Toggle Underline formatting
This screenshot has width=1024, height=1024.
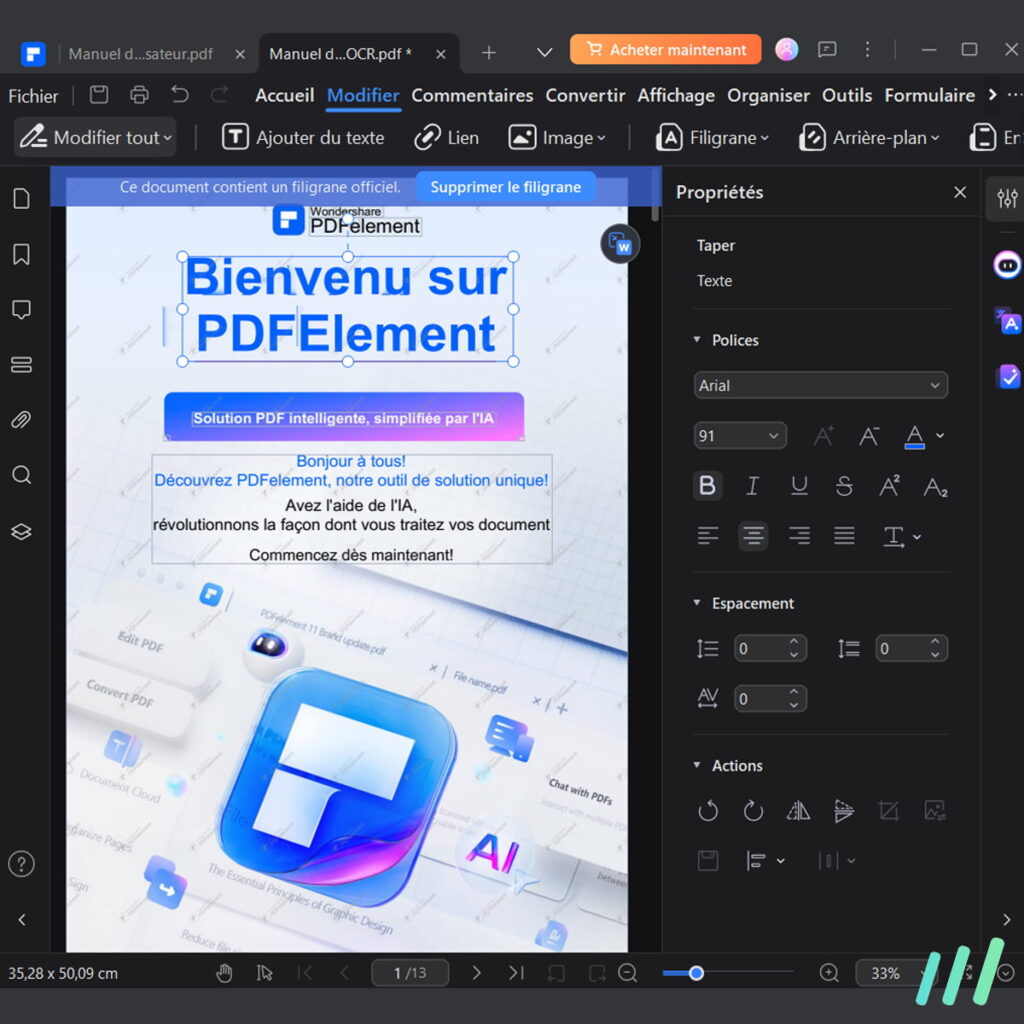tap(799, 486)
